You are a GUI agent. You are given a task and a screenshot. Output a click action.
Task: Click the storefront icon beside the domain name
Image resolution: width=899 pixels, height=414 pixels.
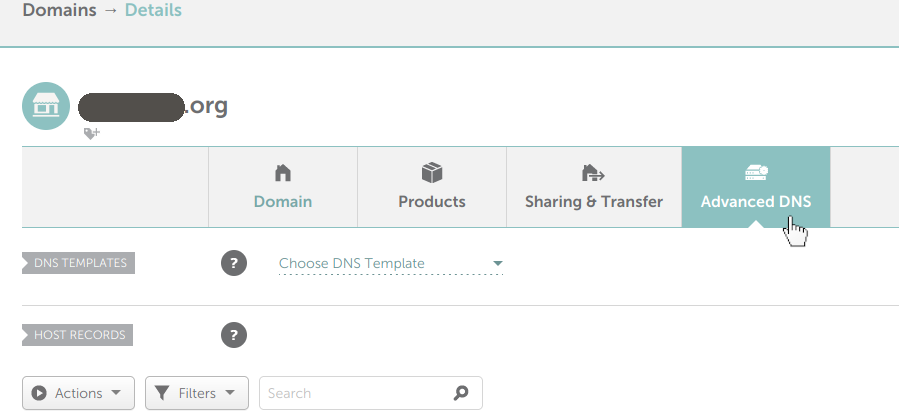(x=46, y=106)
